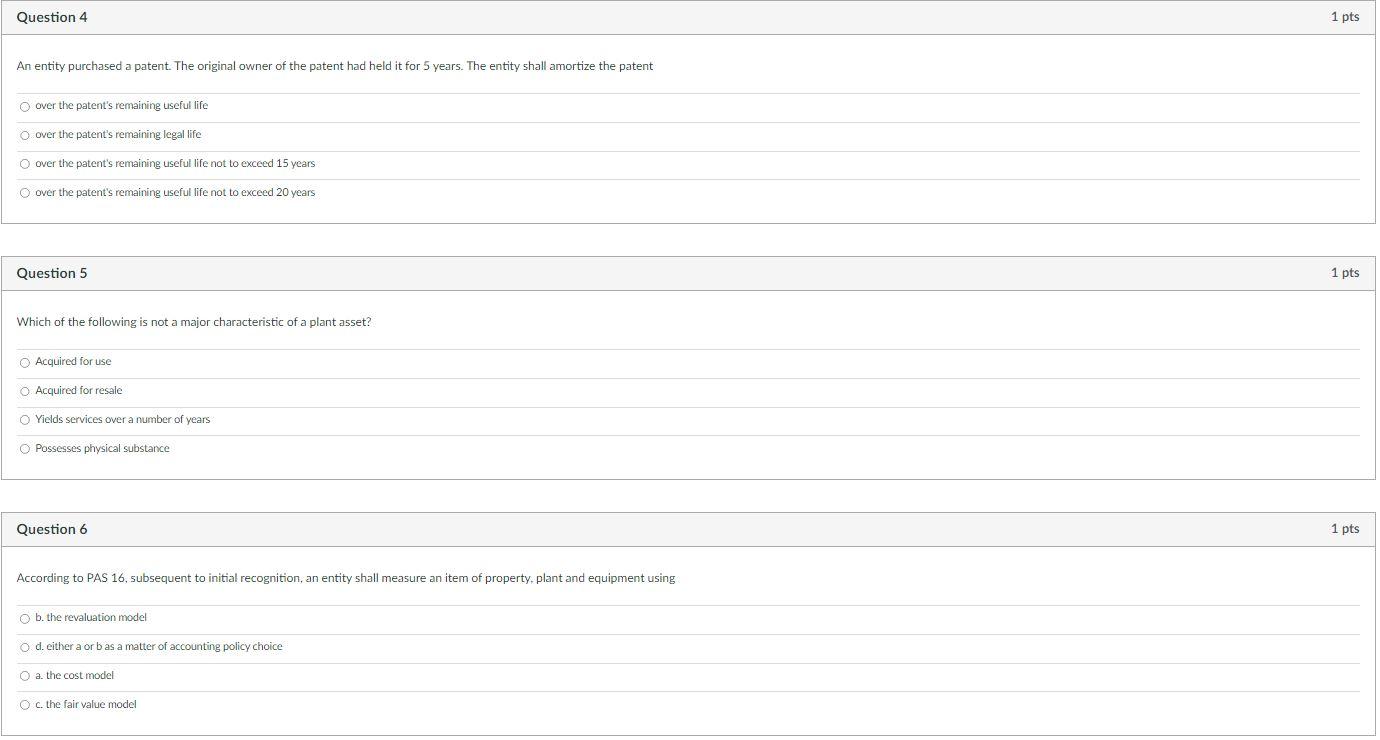Select "Acquired for resale" answer

click(x=24, y=391)
